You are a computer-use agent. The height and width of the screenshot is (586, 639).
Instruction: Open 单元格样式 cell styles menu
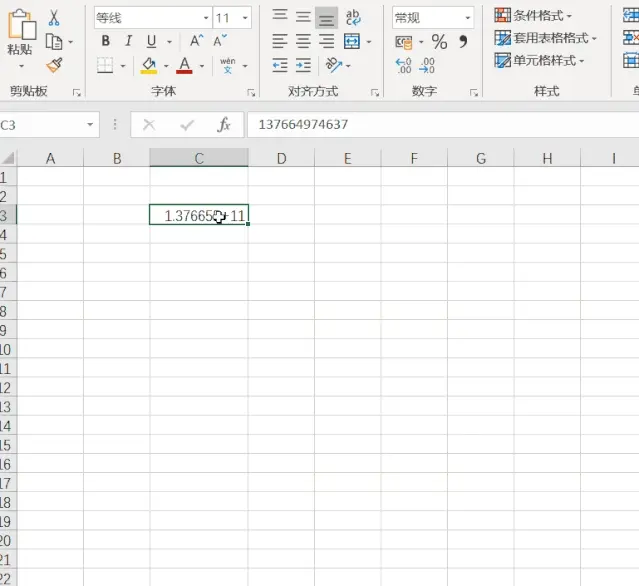coord(540,60)
